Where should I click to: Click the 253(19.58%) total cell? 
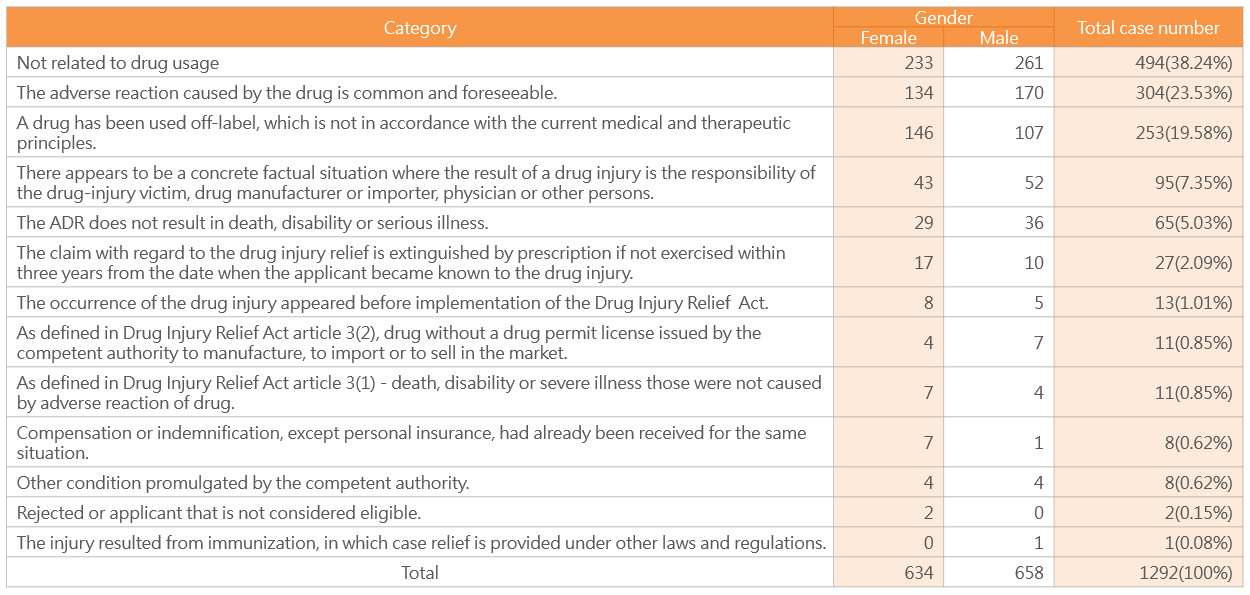pos(1148,132)
